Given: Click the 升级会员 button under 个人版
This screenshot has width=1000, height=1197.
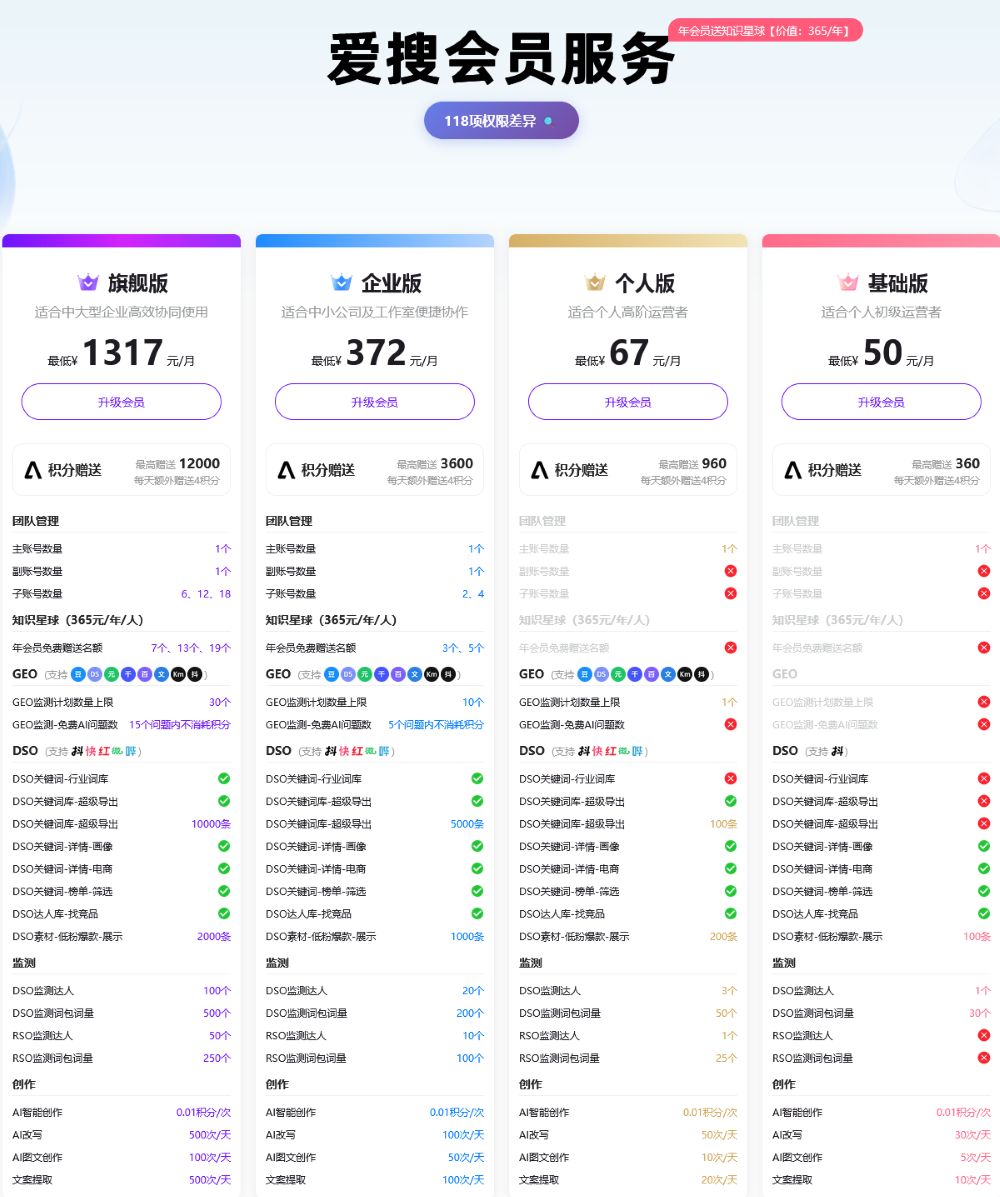Looking at the screenshot, I should tap(627, 402).
